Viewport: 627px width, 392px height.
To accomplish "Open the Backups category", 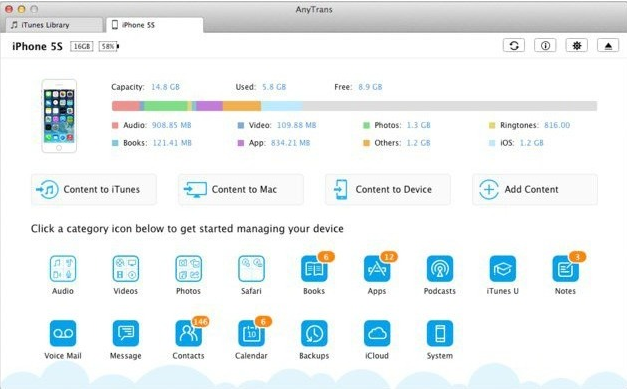I will click(314, 333).
